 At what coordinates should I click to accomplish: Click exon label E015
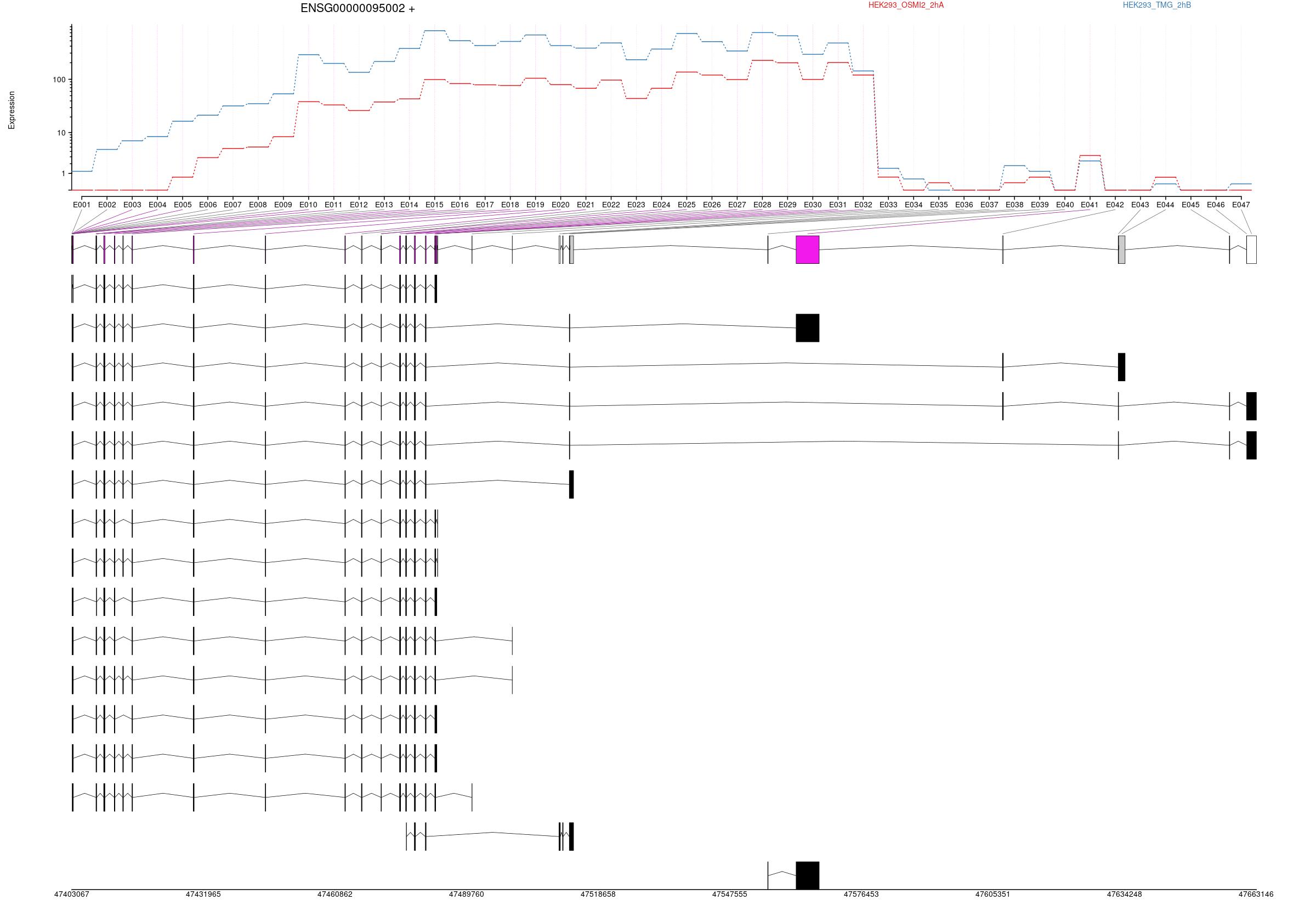435,205
